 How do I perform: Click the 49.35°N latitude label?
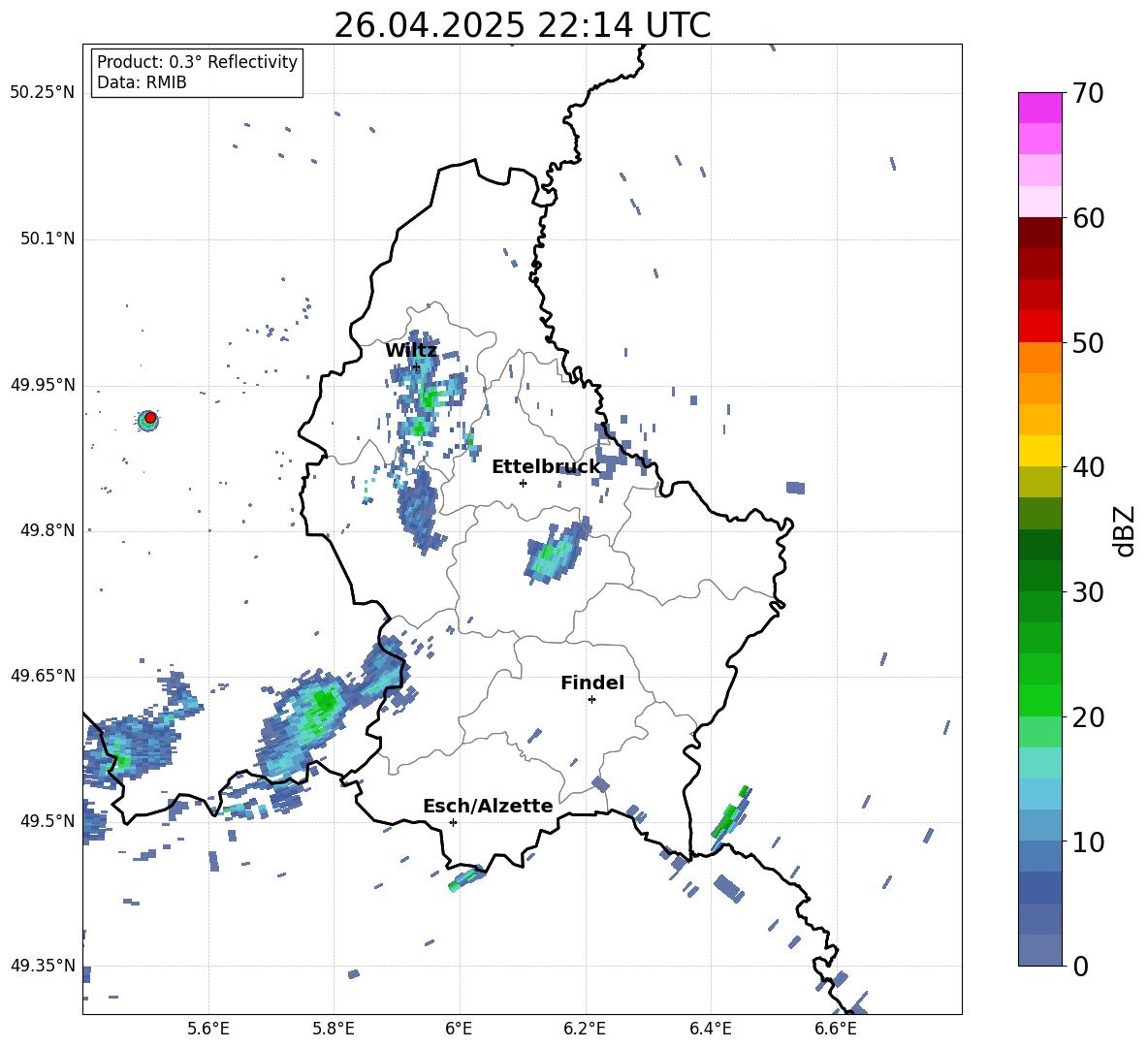pyautogui.click(x=43, y=966)
